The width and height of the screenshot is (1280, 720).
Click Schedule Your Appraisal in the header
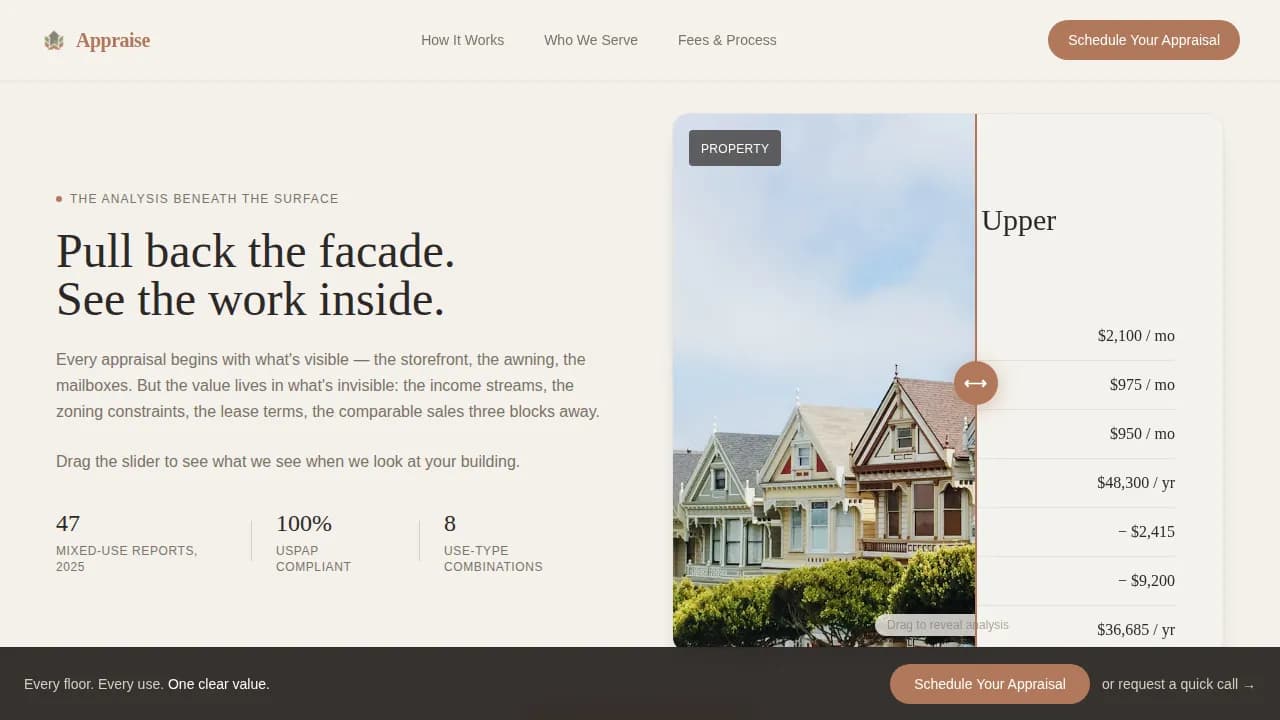pos(1143,40)
